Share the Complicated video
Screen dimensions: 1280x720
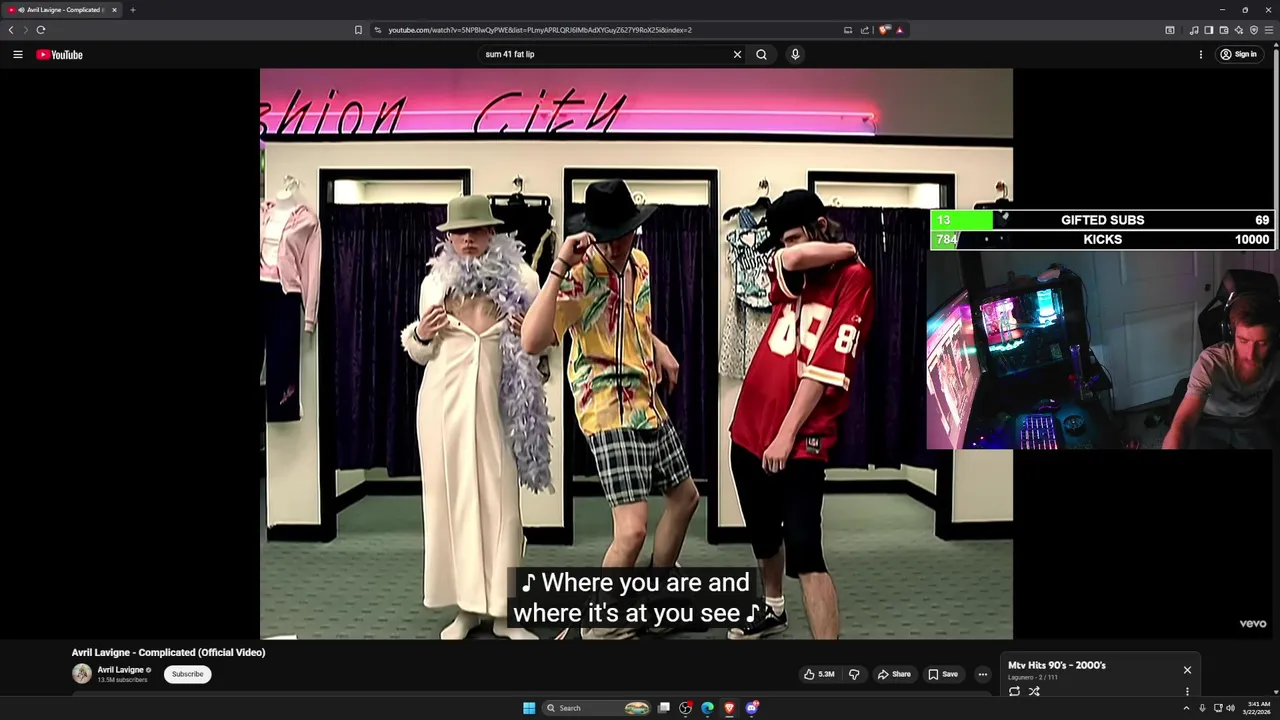pyautogui.click(x=894, y=674)
